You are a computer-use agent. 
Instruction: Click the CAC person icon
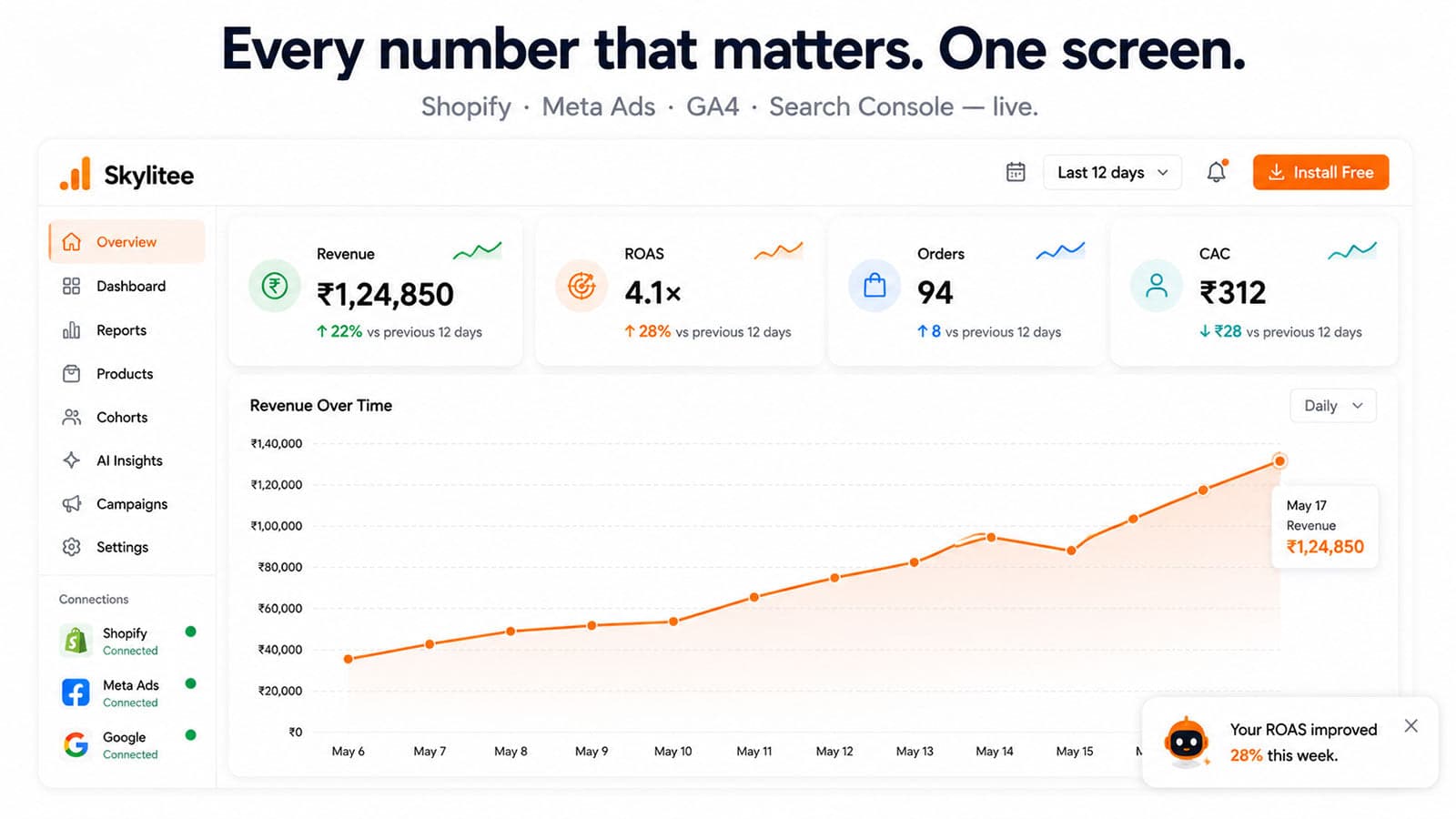coord(1157,286)
